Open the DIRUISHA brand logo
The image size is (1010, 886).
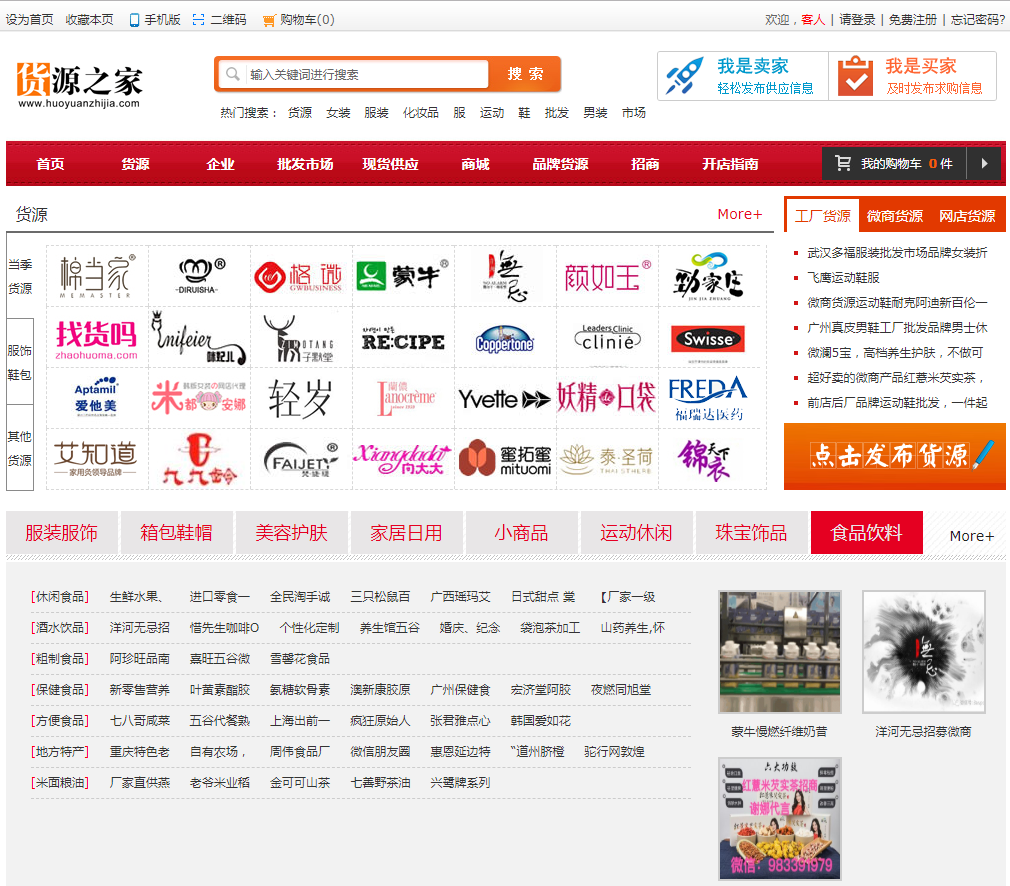tap(200, 276)
